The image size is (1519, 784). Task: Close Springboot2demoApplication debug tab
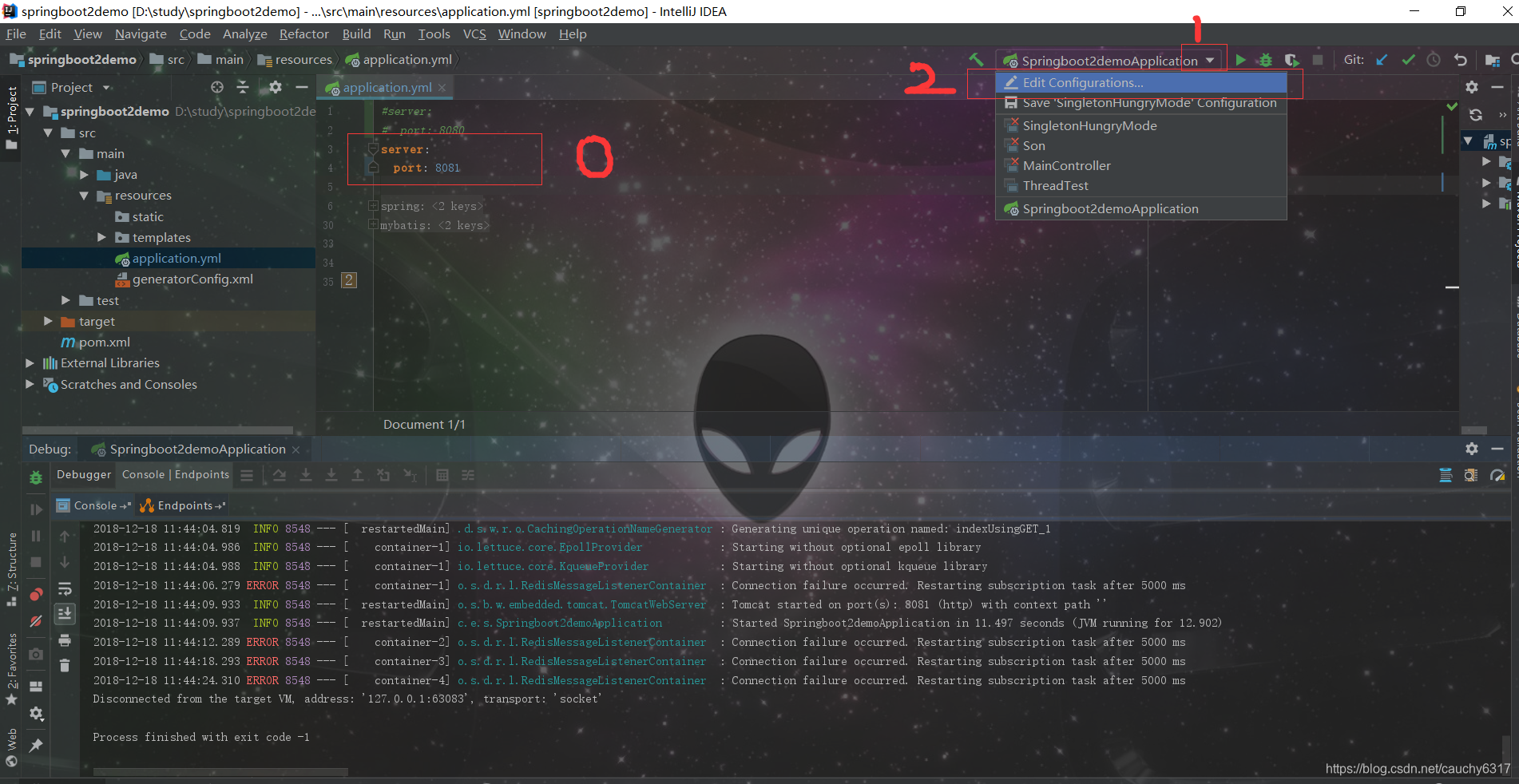pyautogui.click(x=295, y=449)
